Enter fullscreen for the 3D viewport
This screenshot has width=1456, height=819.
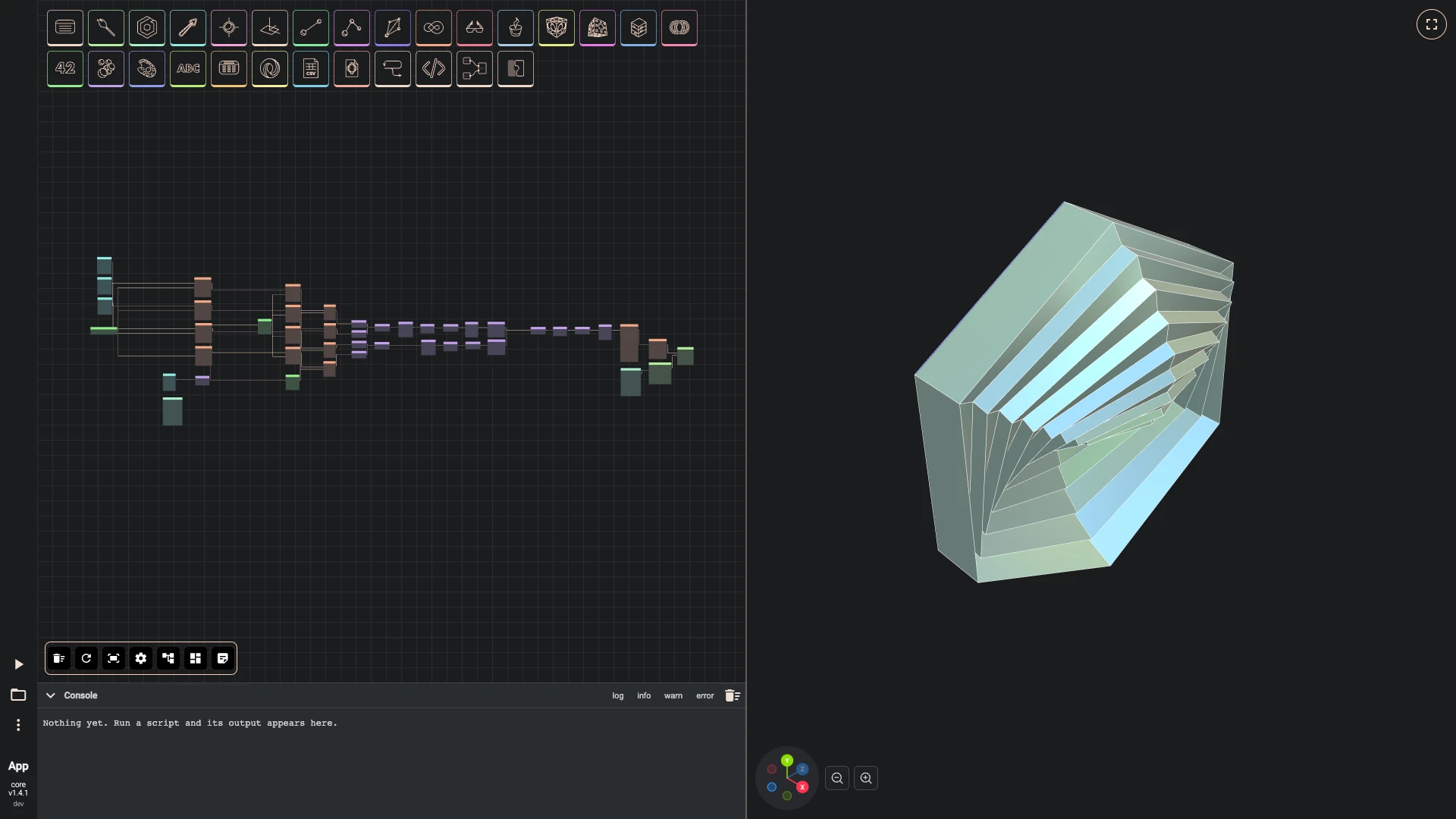coord(1432,24)
